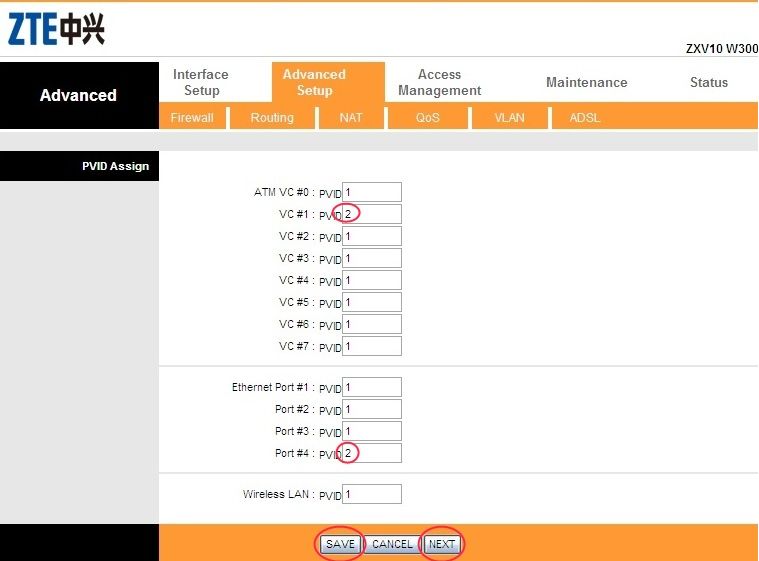Open the Interface Setup tab
The height and width of the screenshot is (561, 759).
tap(200, 82)
